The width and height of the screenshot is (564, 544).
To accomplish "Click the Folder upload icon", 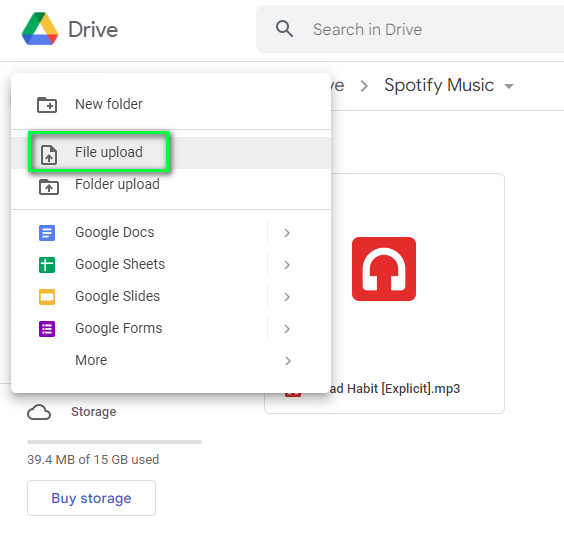I will 49,187.
